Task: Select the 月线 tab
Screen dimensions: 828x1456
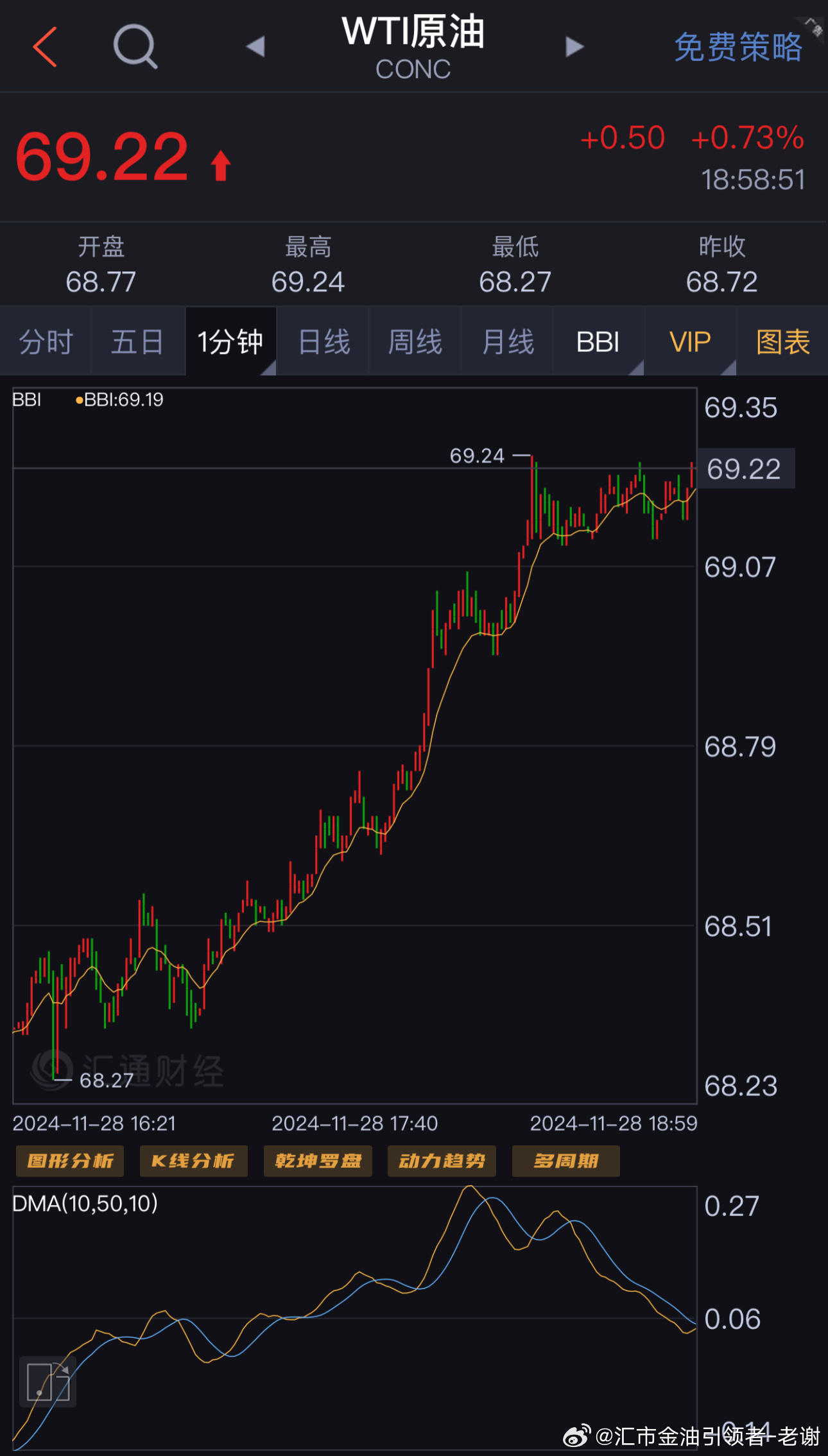Action: (x=507, y=341)
